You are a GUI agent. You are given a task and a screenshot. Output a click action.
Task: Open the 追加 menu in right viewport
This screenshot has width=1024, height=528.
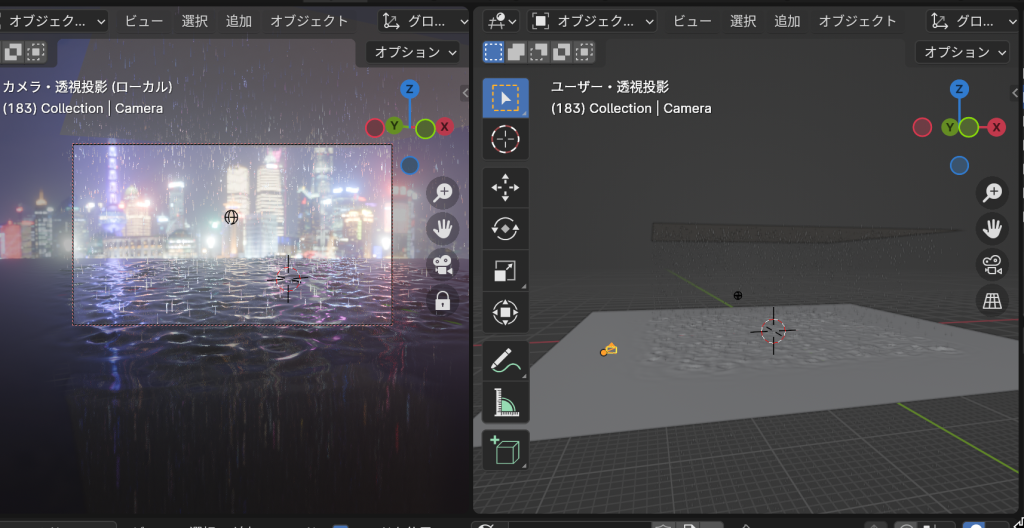pyautogui.click(x=787, y=21)
